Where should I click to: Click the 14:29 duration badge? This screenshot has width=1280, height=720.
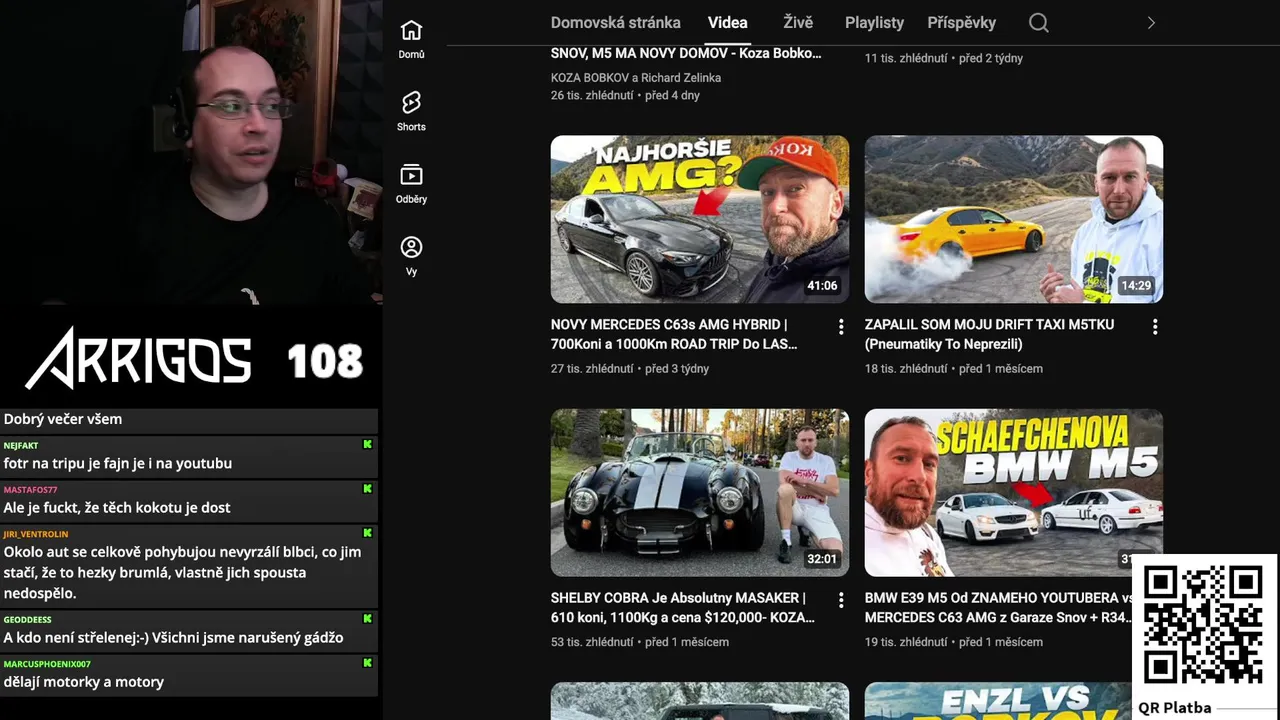point(1136,286)
